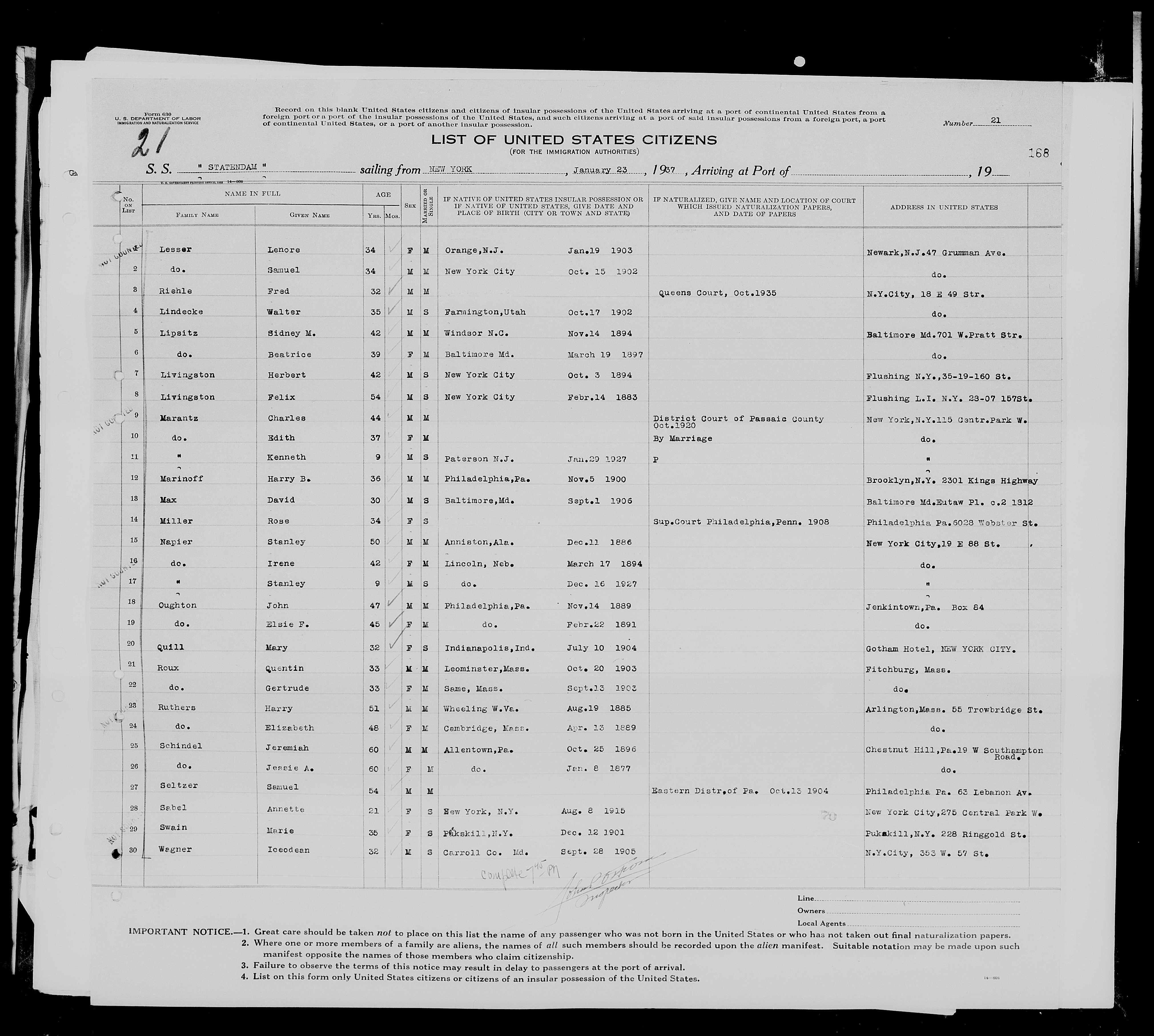Viewport: 1154px width, 1036px height.
Task: Select family name 'Napier'
Action: (x=176, y=542)
